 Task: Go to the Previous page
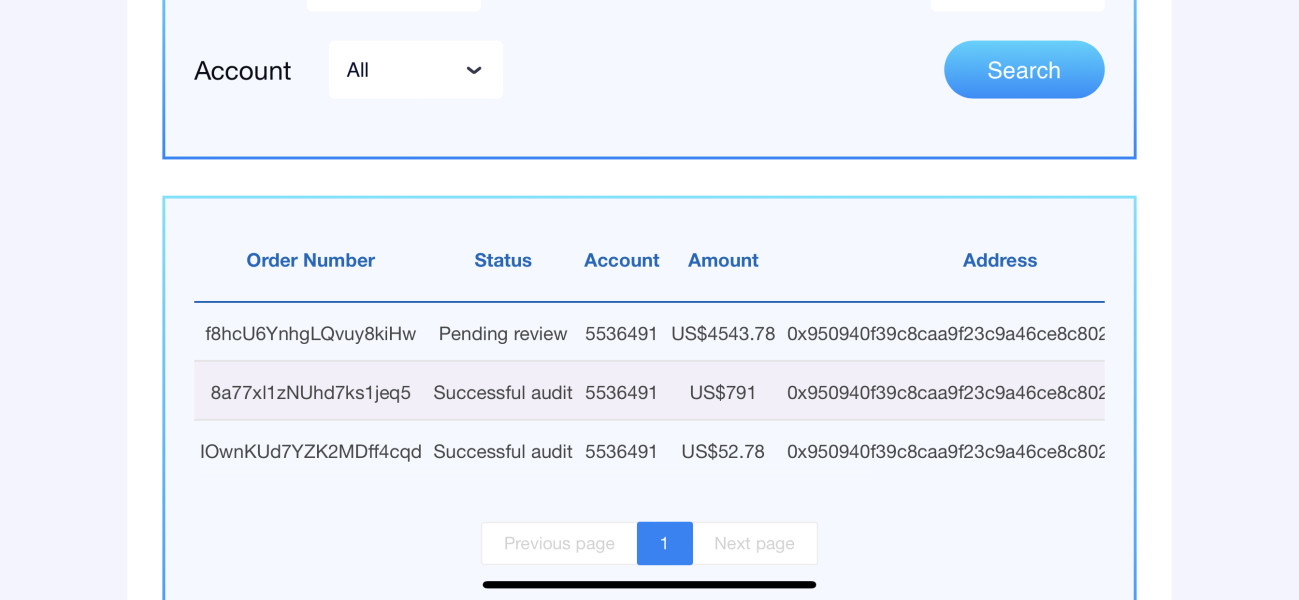(559, 543)
